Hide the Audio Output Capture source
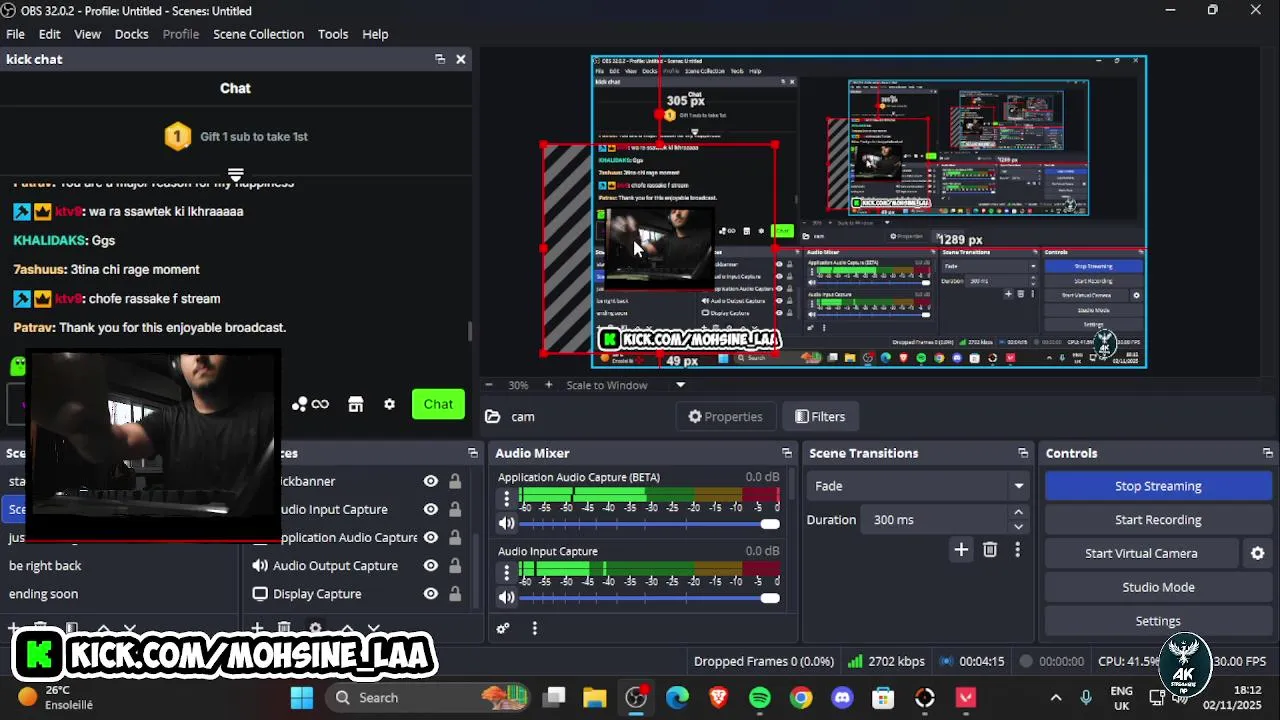 pyautogui.click(x=431, y=565)
